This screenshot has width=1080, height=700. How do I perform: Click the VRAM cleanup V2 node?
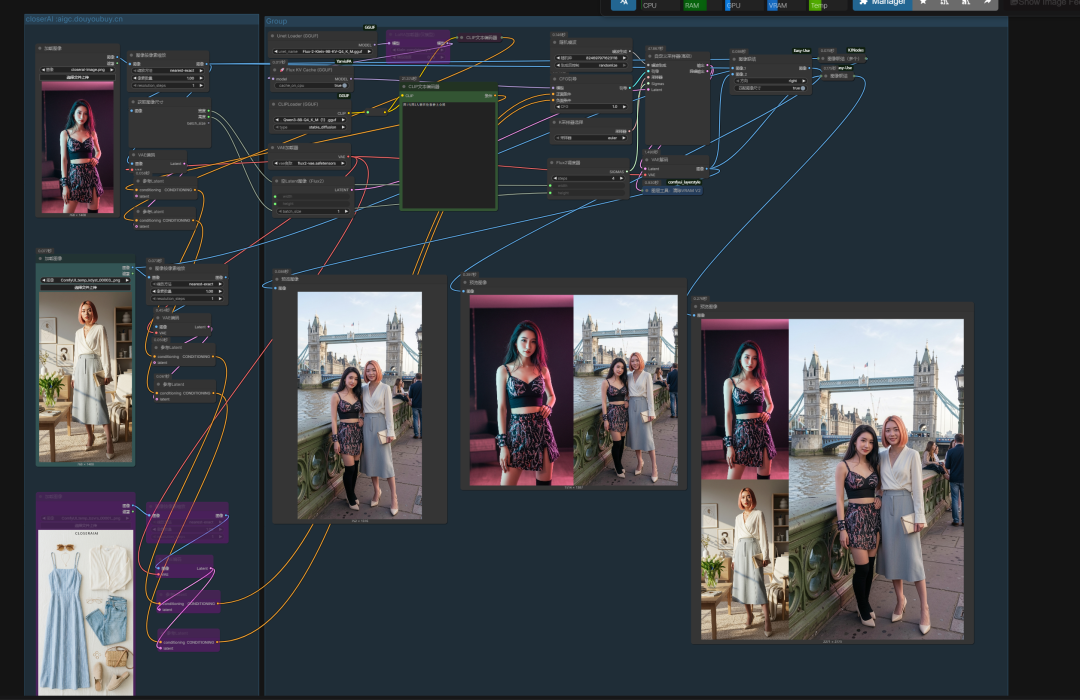pyautogui.click(x=674, y=190)
